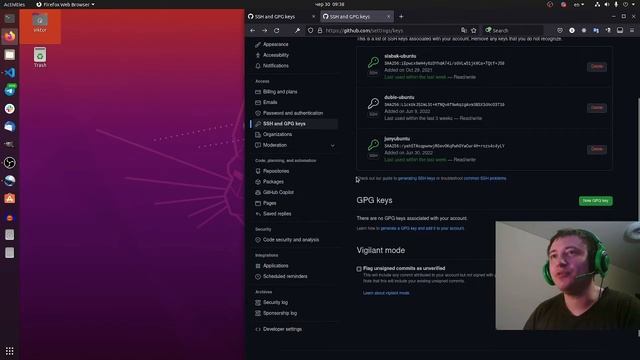
Task: Open the common SSH problems link
Action: tap(485, 178)
